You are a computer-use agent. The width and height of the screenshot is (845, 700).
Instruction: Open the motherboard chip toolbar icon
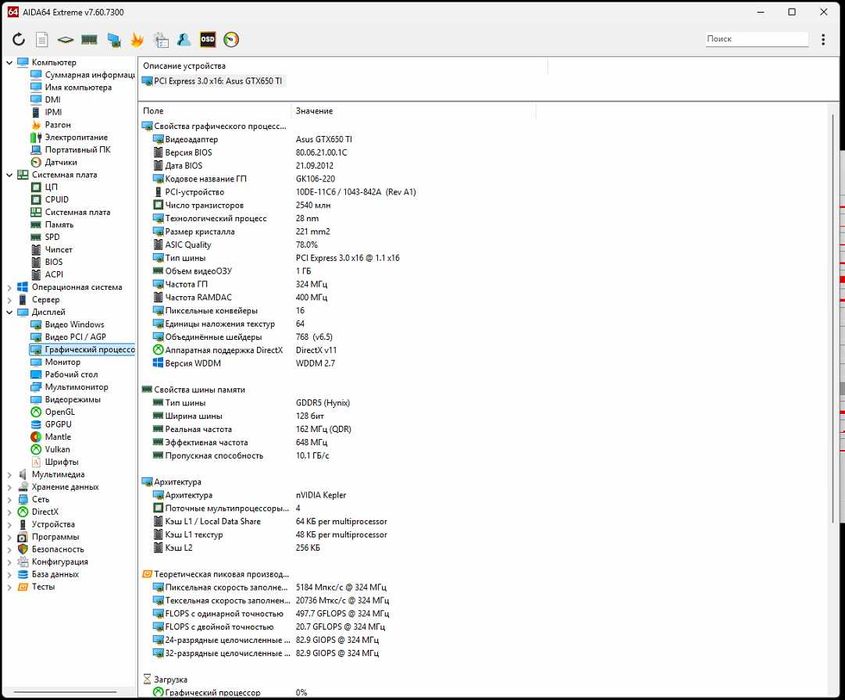click(65, 39)
